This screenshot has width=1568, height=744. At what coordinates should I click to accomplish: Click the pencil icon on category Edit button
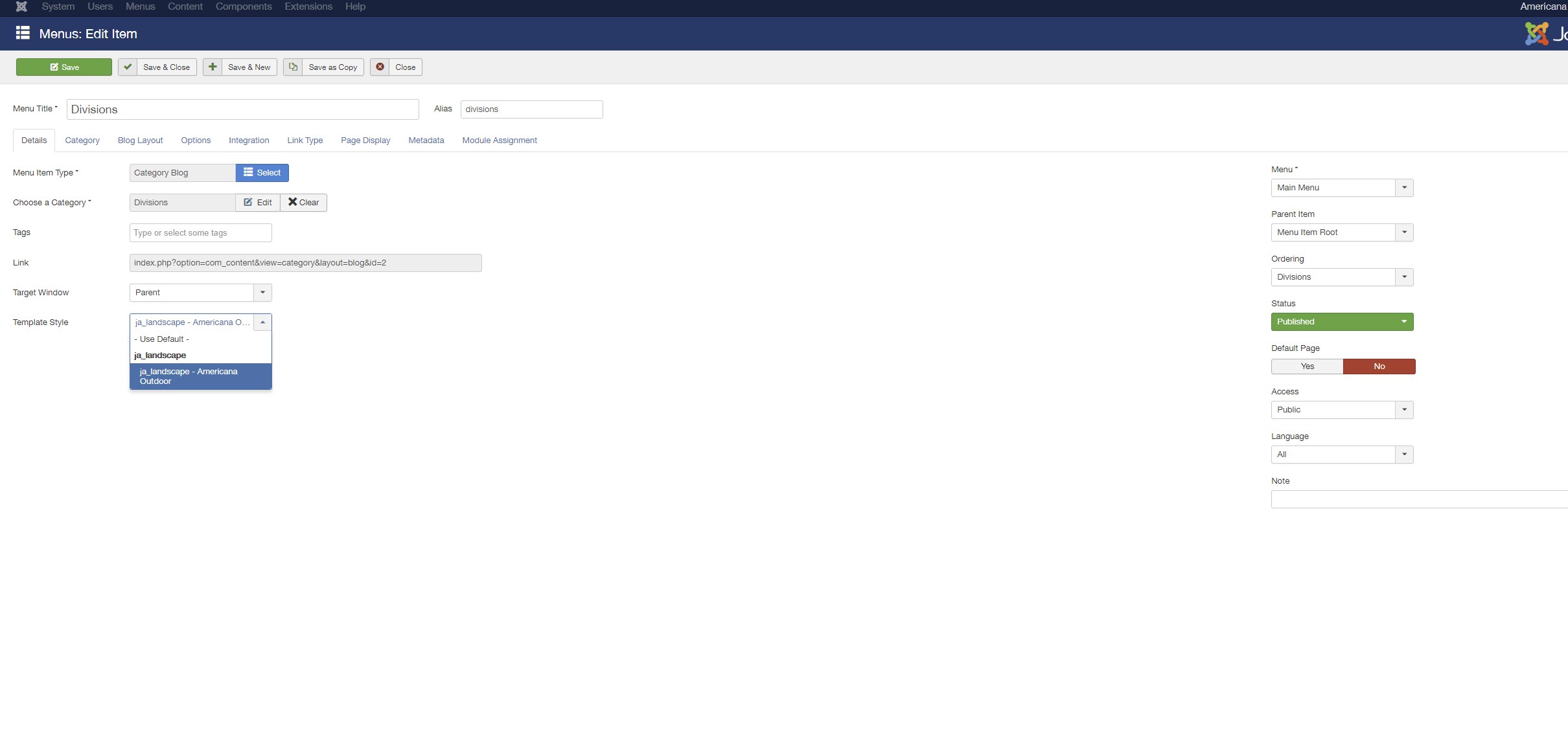248,202
